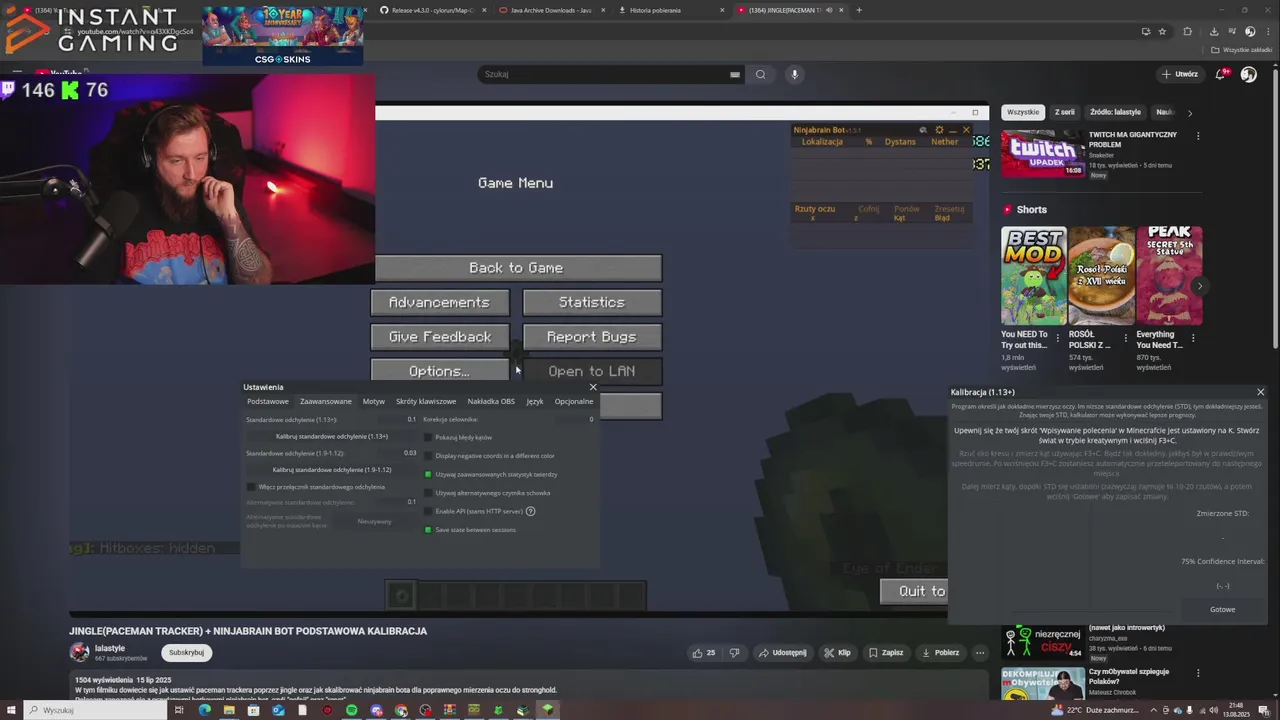Open options menu for the You NEED To Try short

click(x=1058, y=339)
